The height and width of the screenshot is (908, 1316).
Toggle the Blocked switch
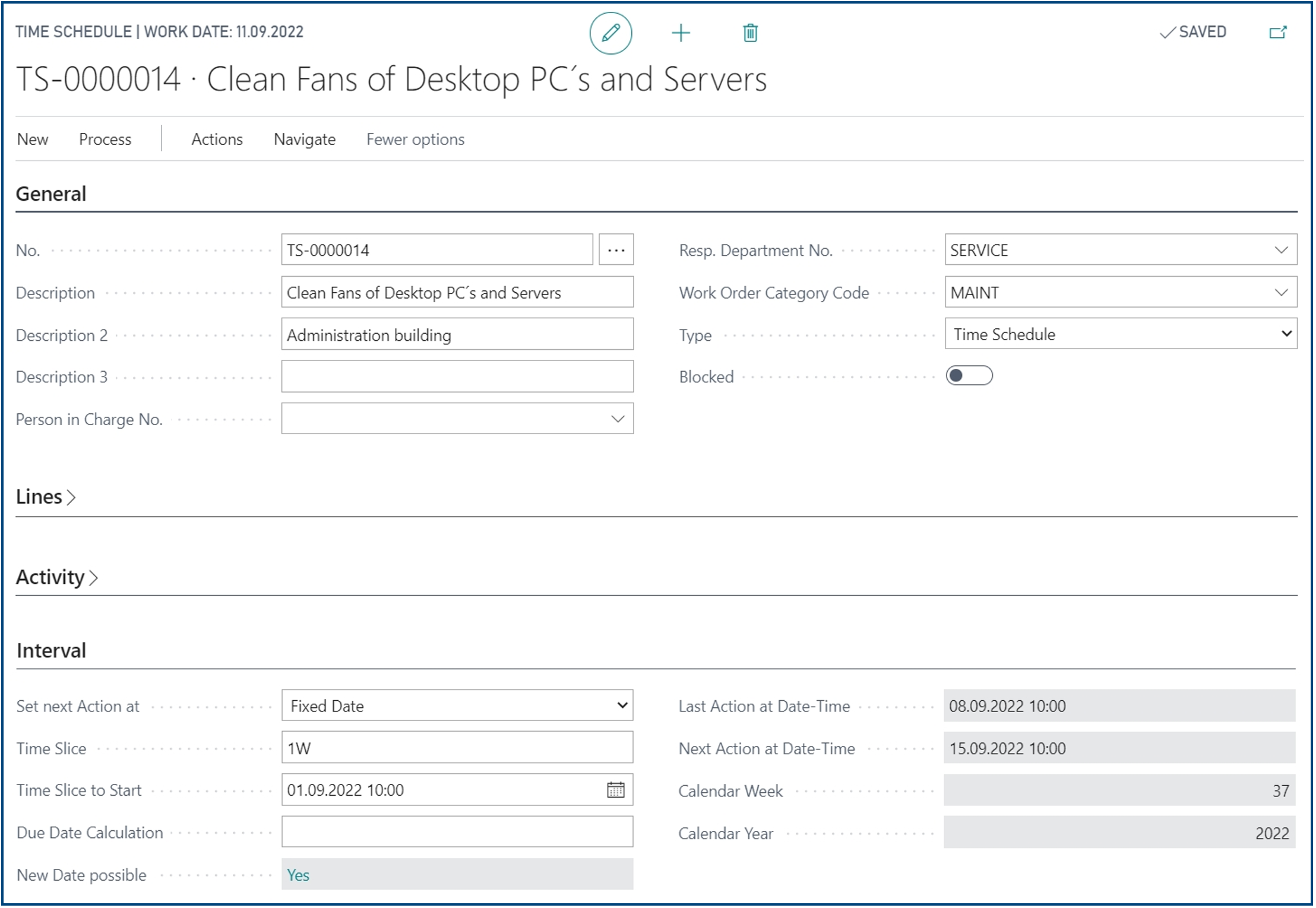(x=969, y=376)
